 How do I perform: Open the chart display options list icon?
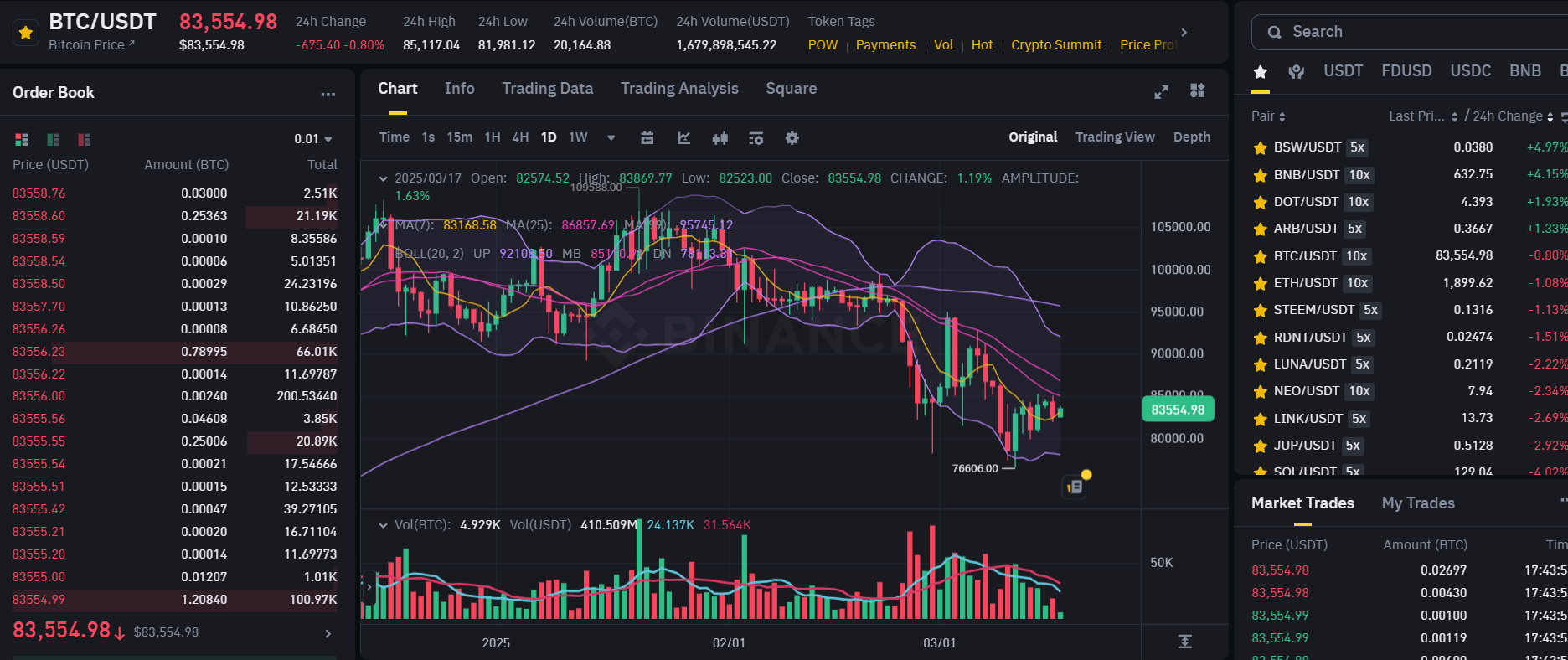(x=756, y=138)
